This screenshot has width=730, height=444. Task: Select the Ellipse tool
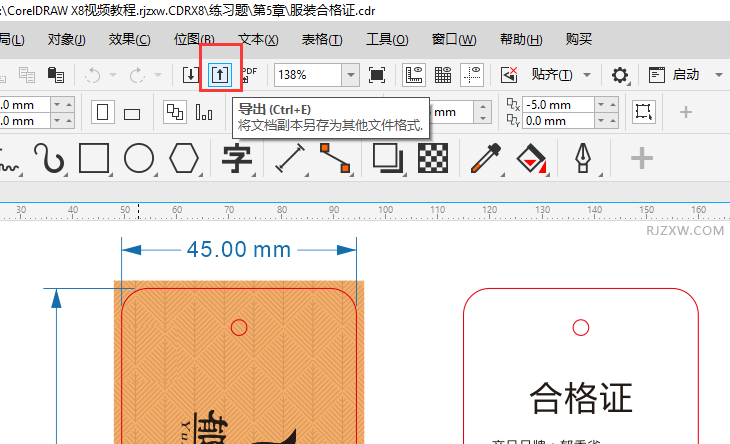(139, 159)
